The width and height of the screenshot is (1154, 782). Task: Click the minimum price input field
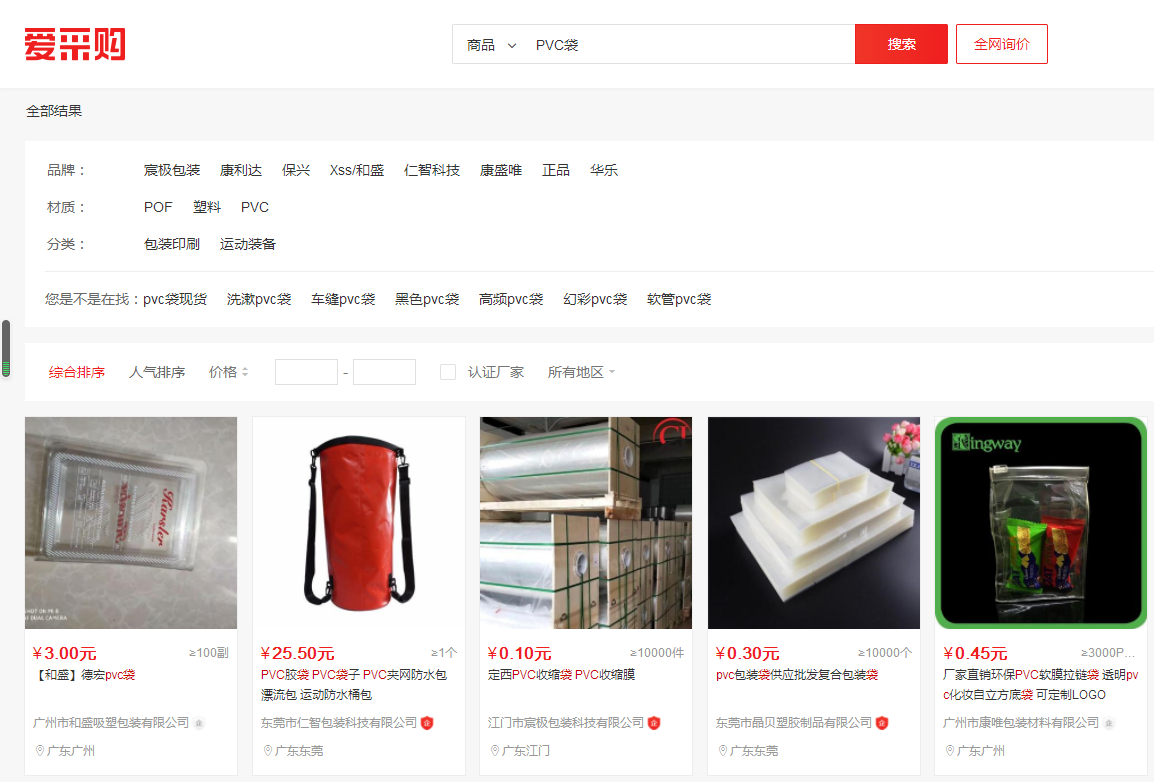[x=306, y=372]
